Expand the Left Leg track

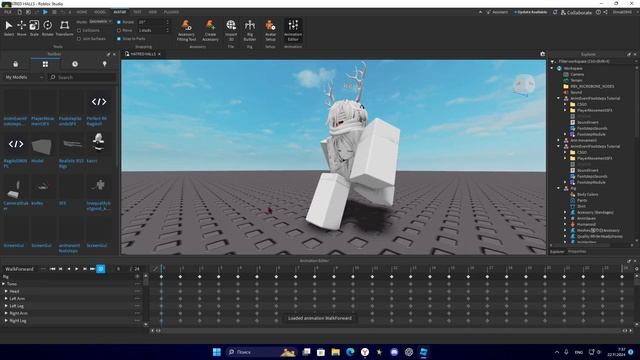click(x=6, y=306)
